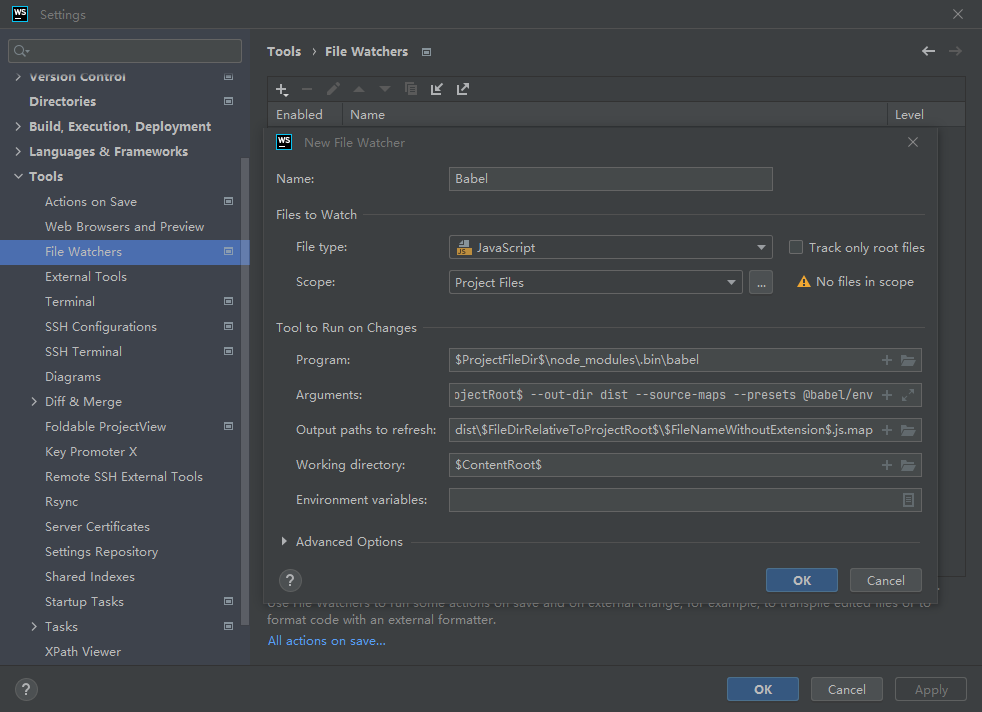Click the Move Down arrow toolbar icon

tap(385, 90)
